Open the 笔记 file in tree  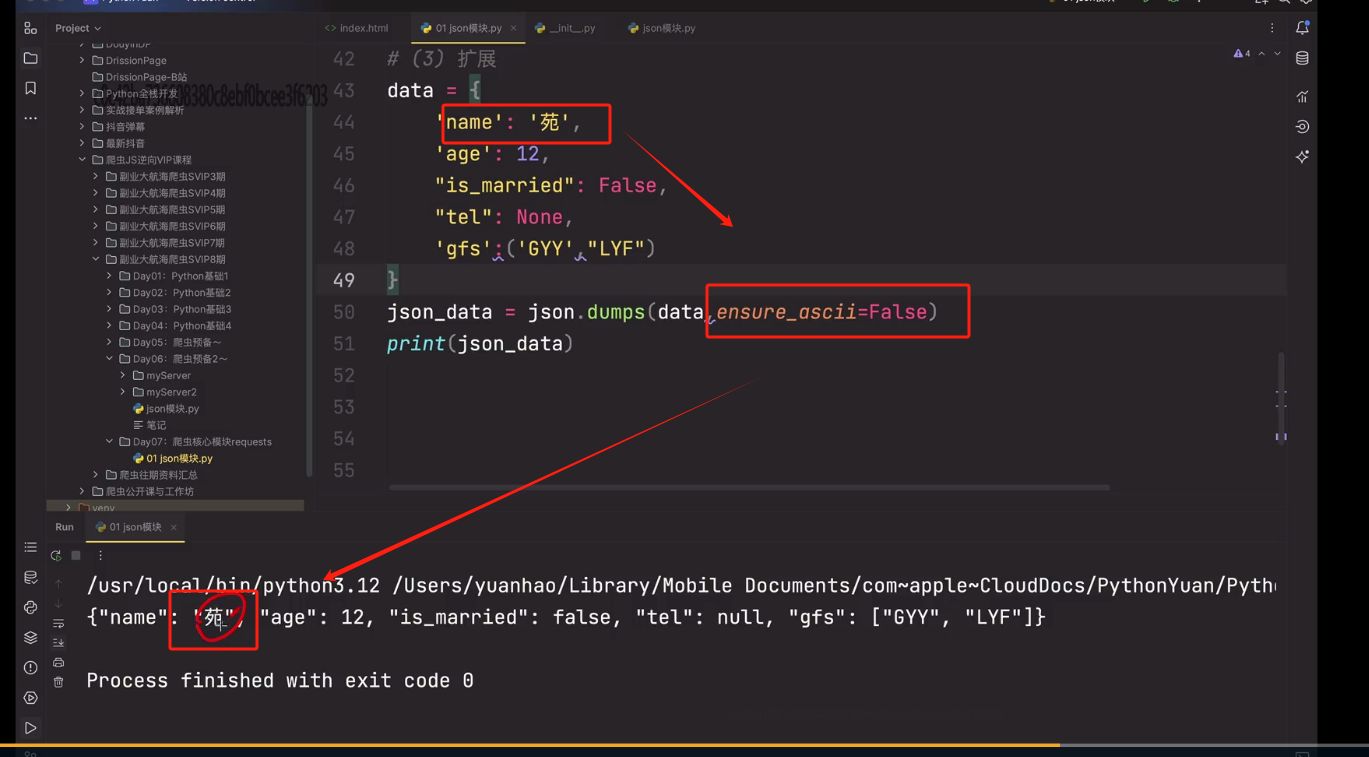[150, 425]
